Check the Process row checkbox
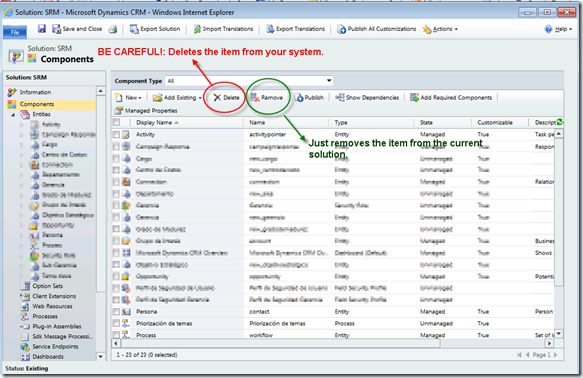 click(116, 335)
